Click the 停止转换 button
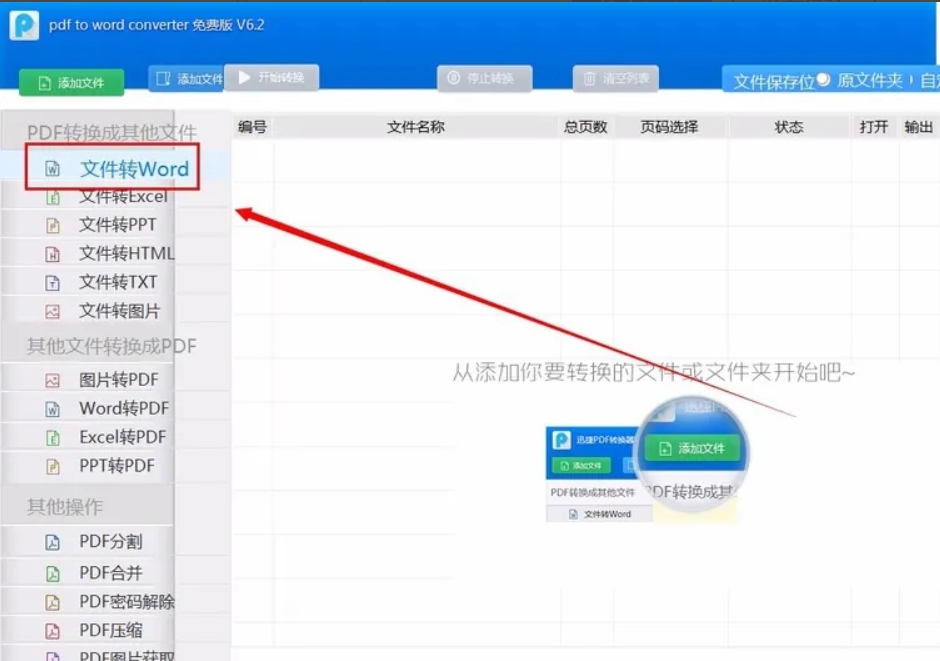940x661 pixels. [484, 79]
